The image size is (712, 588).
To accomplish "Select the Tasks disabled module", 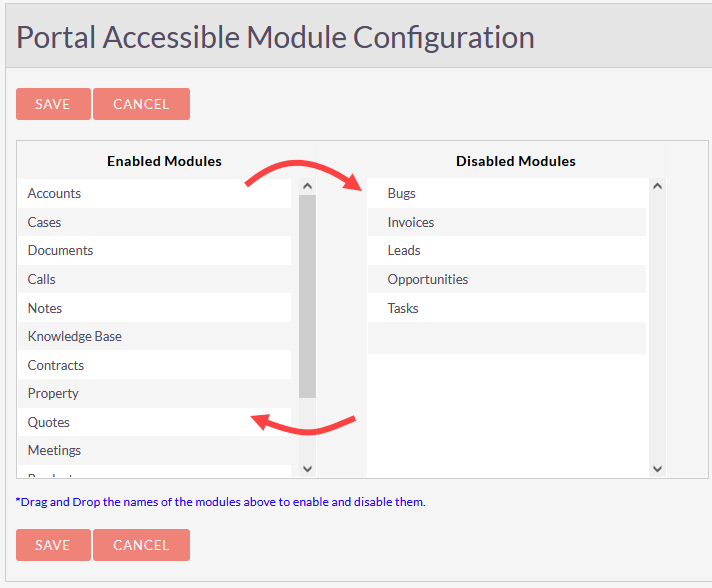I will click(403, 308).
